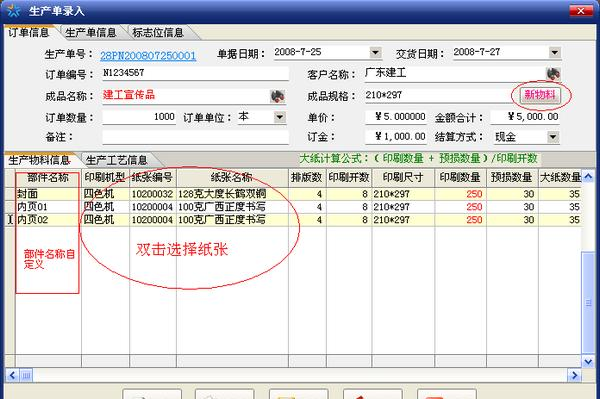Click the 客户名称 field showing 广东建工
Viewport: 600px width, 399px height.
tap(454, 73)
